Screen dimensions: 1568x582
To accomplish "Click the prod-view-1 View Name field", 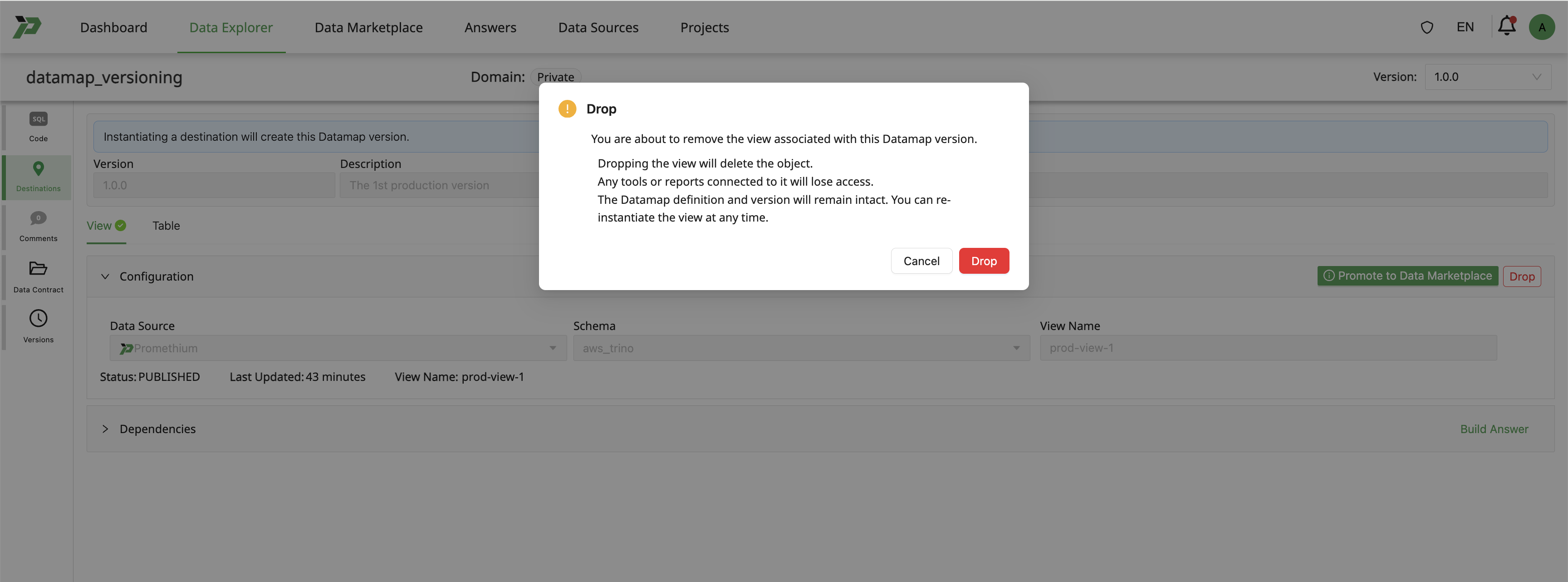I will tap(1269, 348).
